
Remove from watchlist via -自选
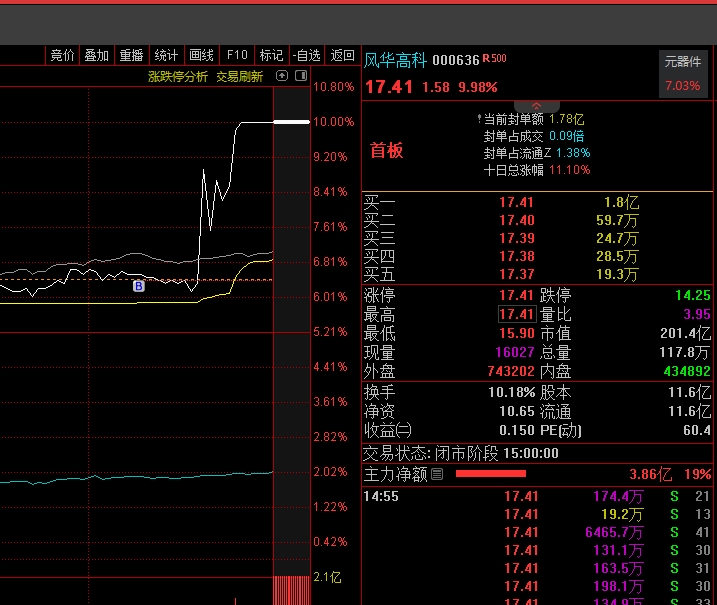click(306, 55)
